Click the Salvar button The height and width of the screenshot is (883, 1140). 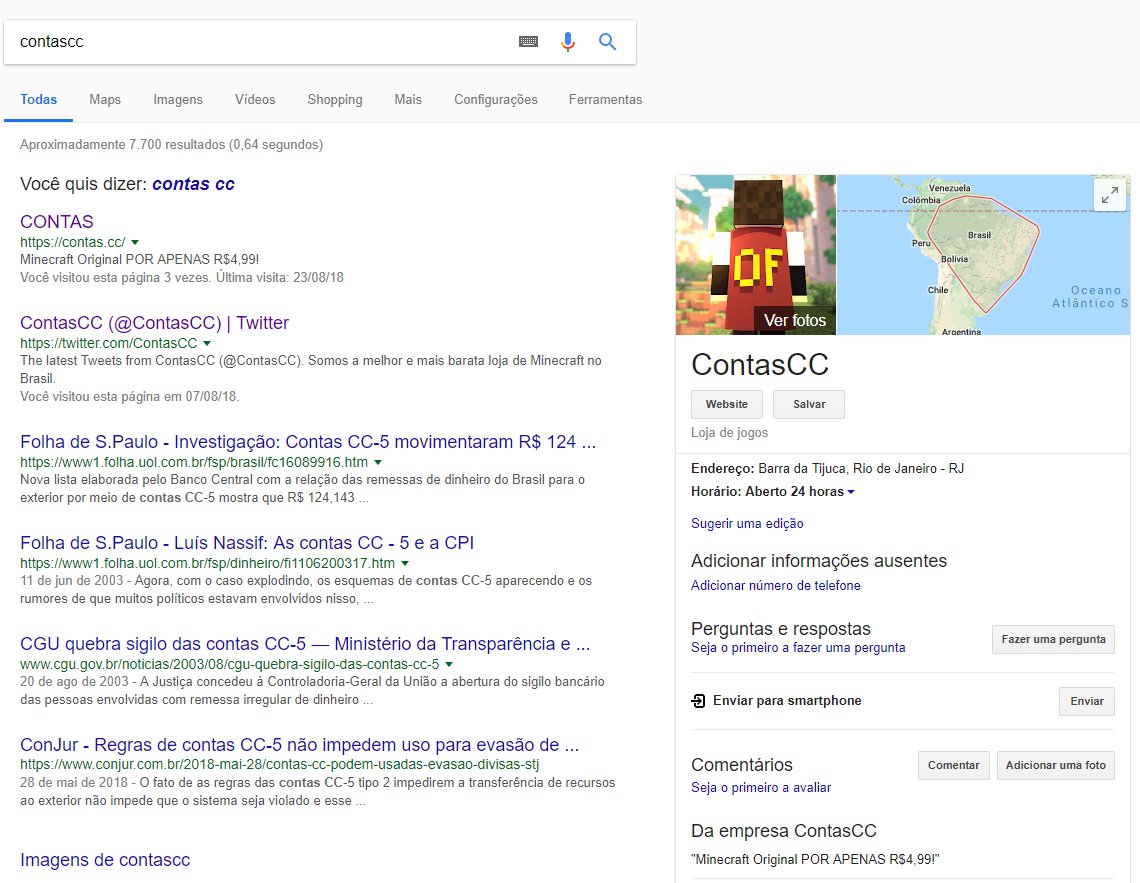point(809,404)
